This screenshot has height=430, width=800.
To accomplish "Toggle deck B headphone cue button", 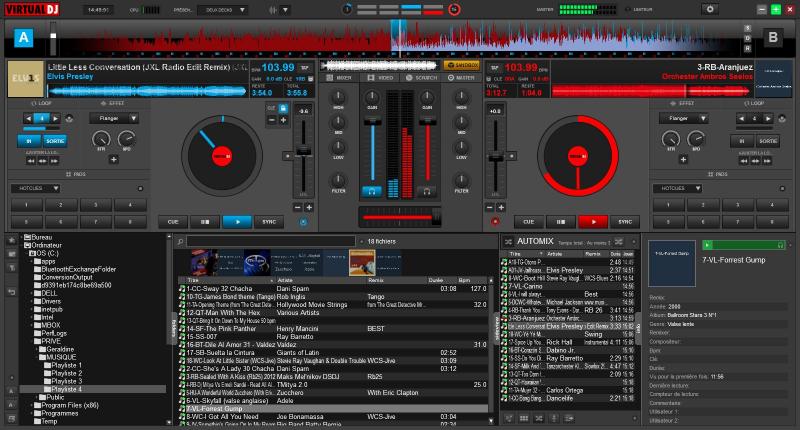I will point(427,191).
